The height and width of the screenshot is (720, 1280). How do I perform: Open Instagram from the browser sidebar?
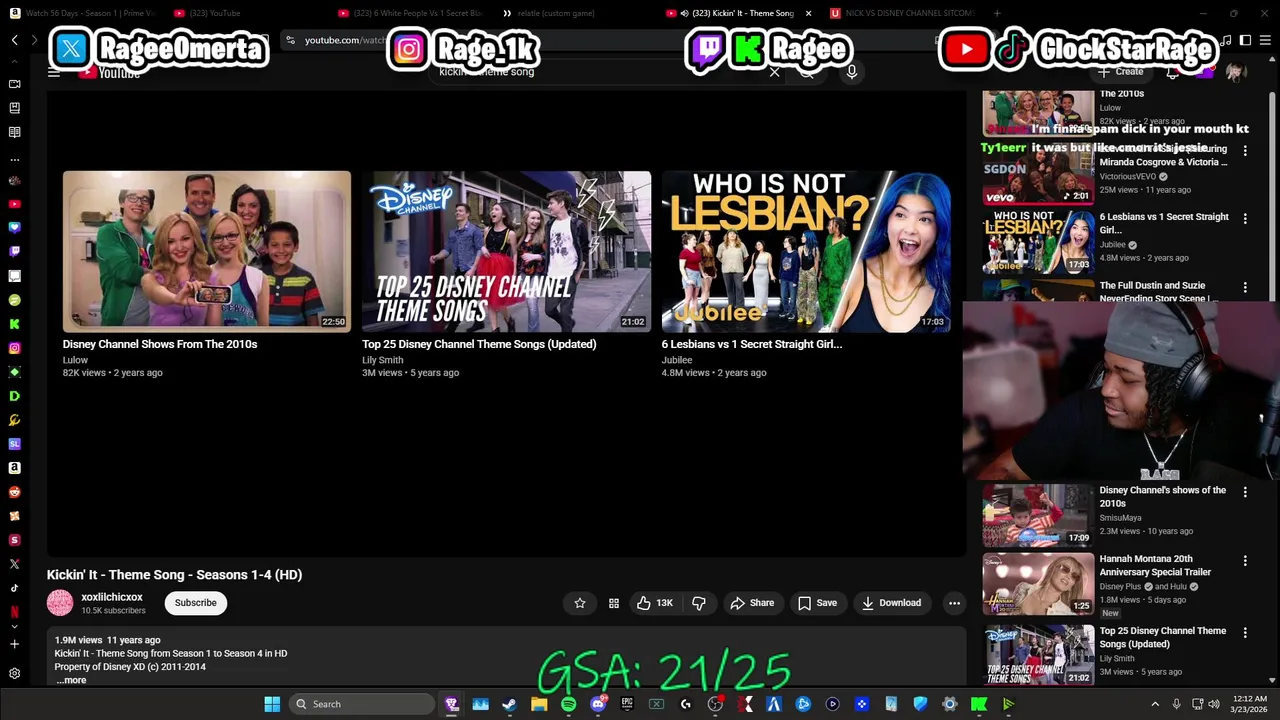(14, 348)
